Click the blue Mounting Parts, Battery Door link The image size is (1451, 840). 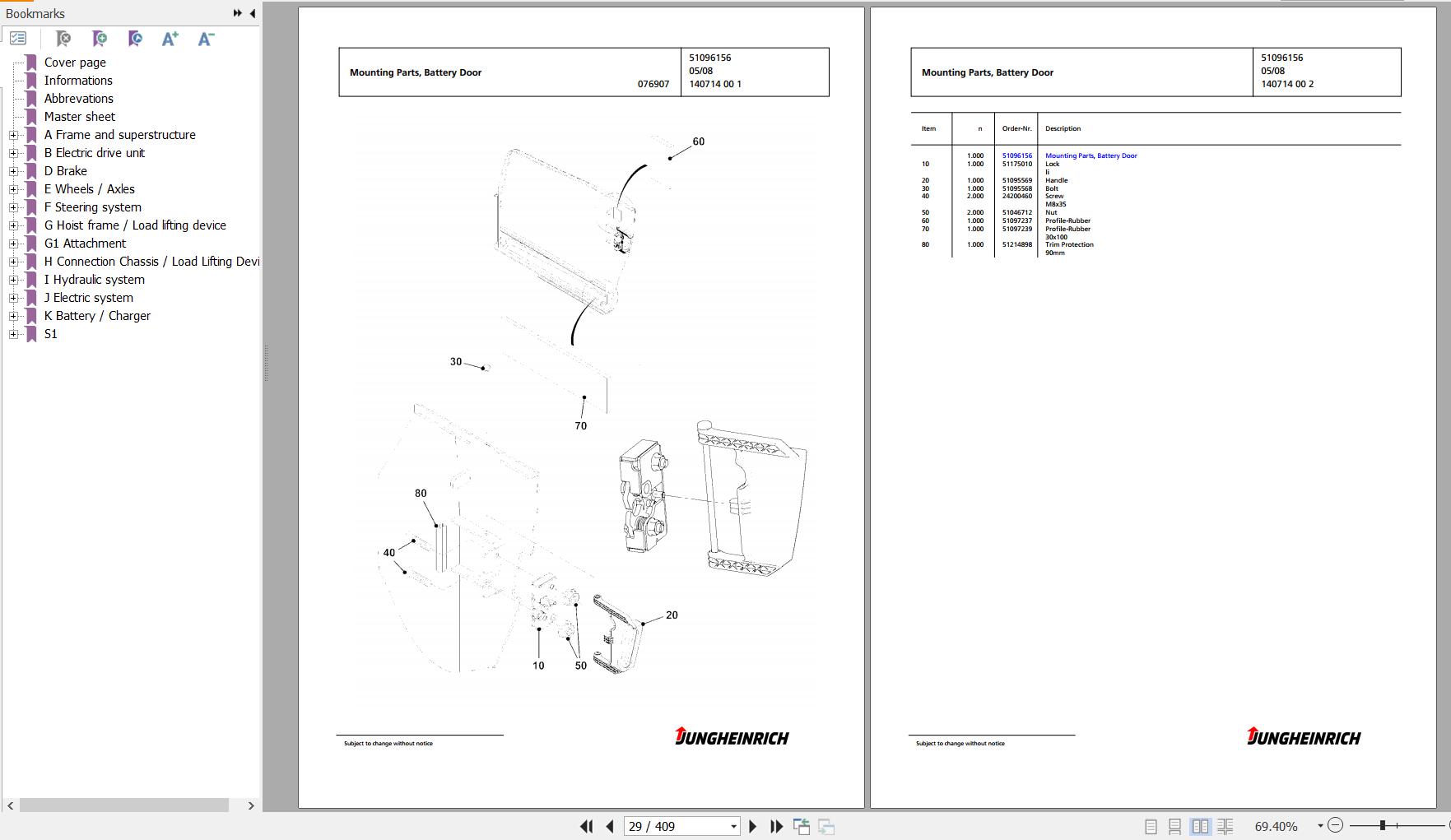pyautogui.click(x=1091, y=155)
